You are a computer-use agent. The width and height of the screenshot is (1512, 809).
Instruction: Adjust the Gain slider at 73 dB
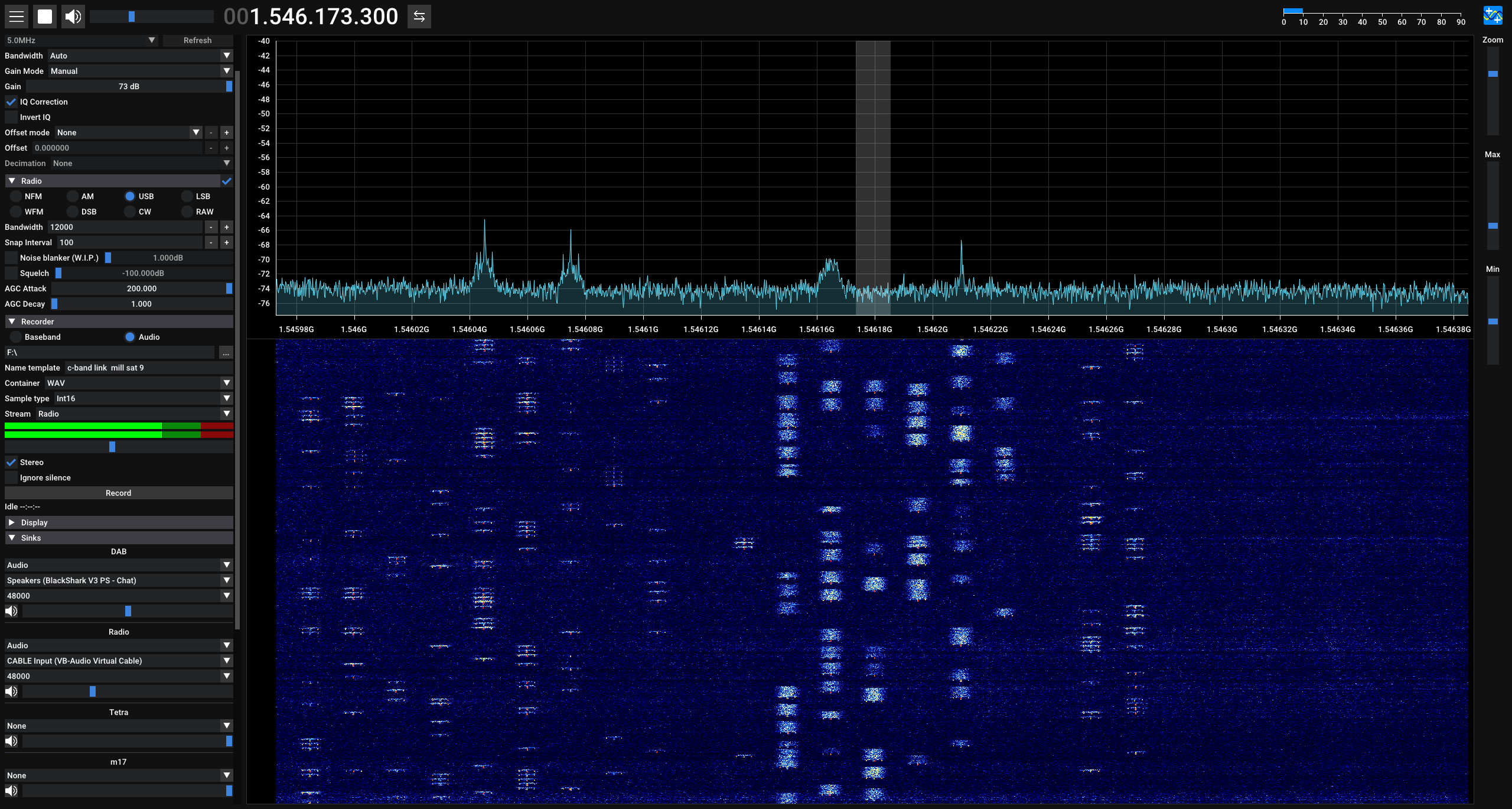pyautogui.click(x=129, y=86)
